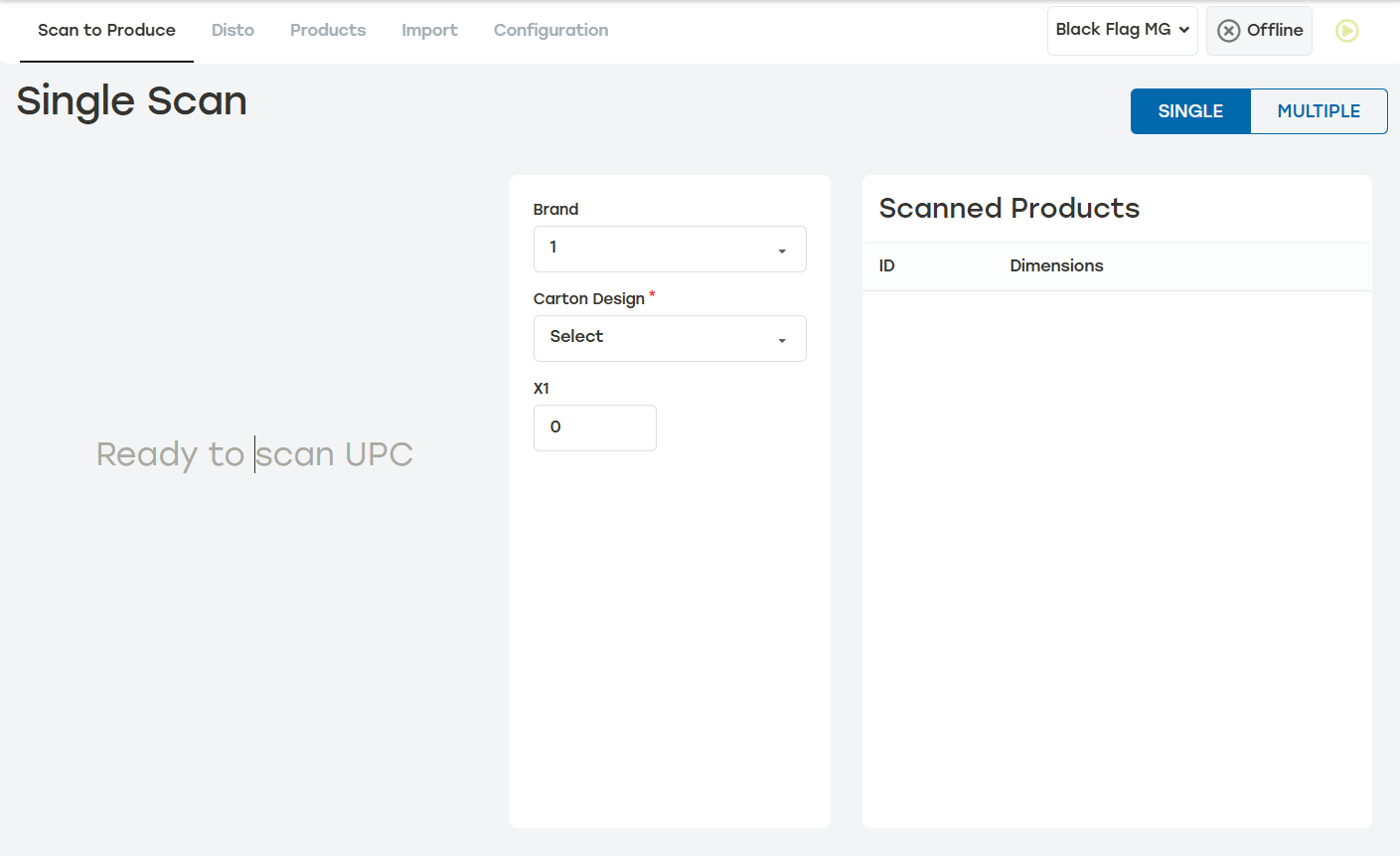
Task: Click the Offline status X-circle icon
Action: coord(1228,31)
